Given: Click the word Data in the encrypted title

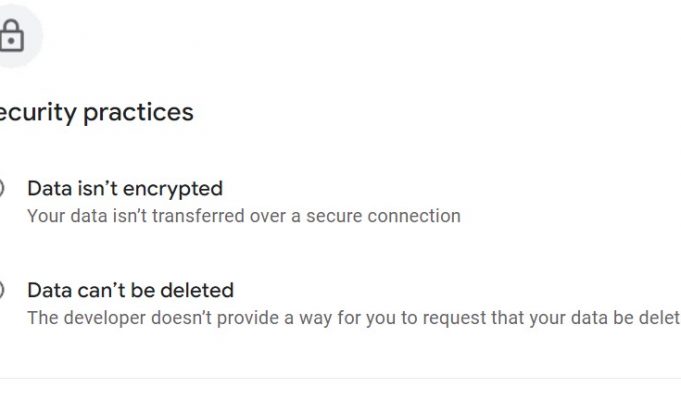Looking at the screenshot, I should (50, 189).
